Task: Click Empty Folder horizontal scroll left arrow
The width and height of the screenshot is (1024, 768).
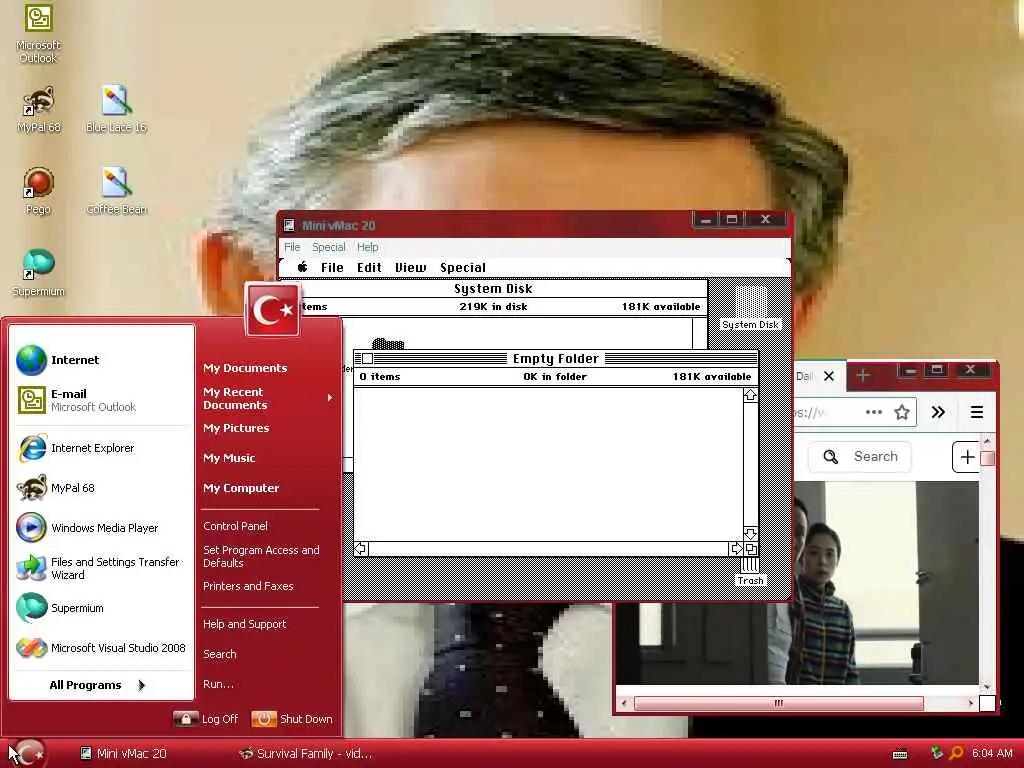Action: click(361, 549)
